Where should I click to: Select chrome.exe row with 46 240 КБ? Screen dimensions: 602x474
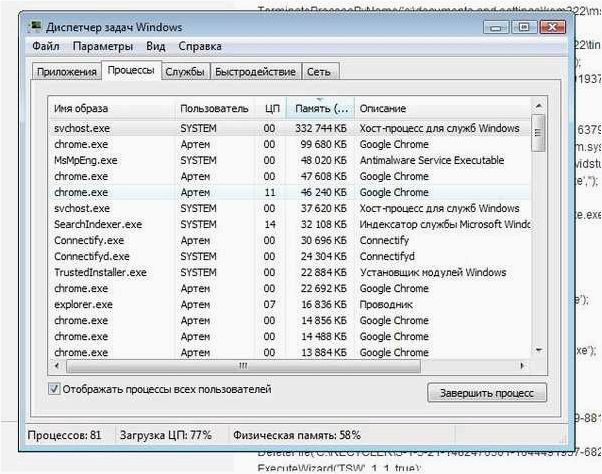290,192
